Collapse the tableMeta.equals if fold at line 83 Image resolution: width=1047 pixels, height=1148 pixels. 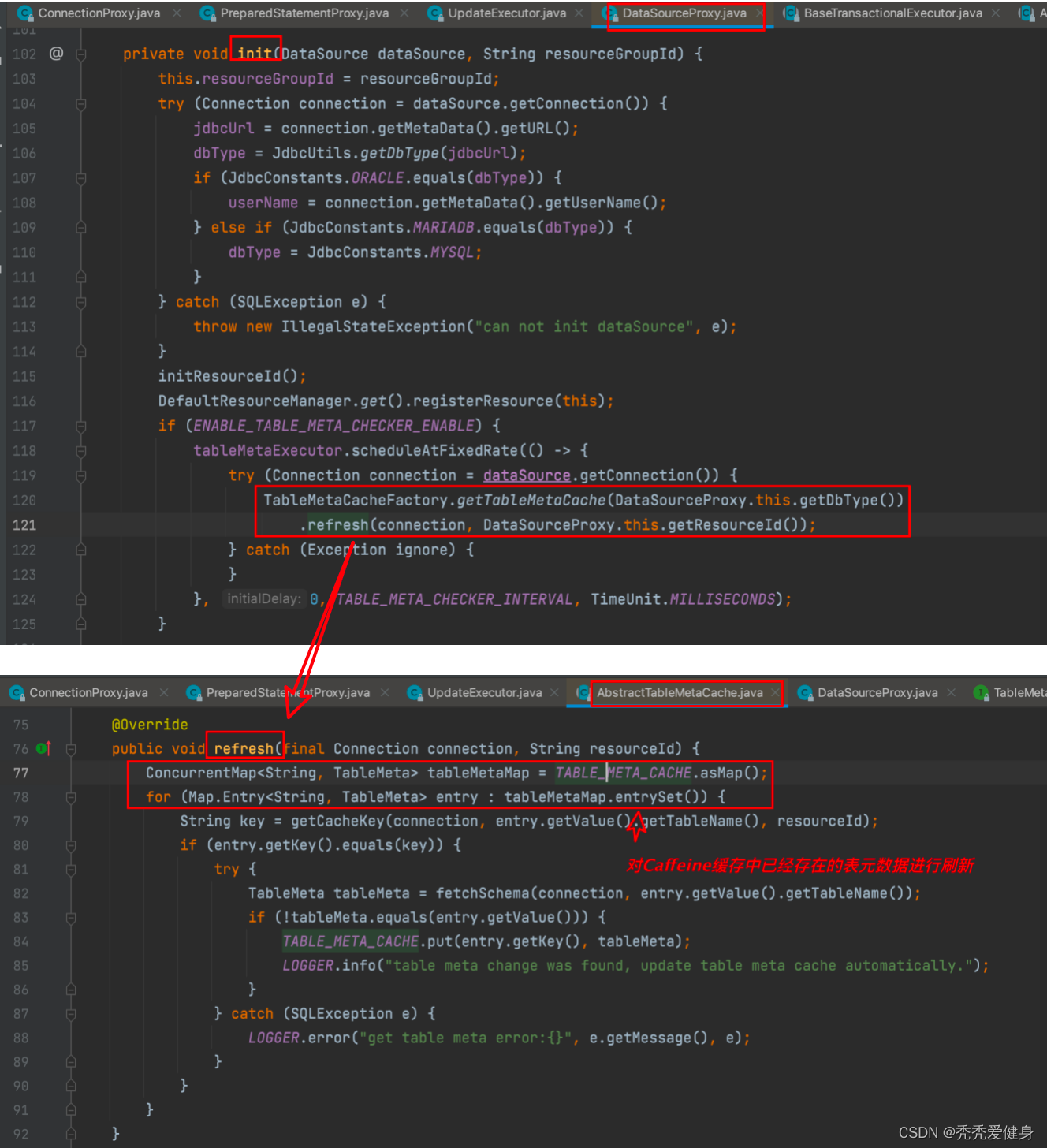coord(71,918)
